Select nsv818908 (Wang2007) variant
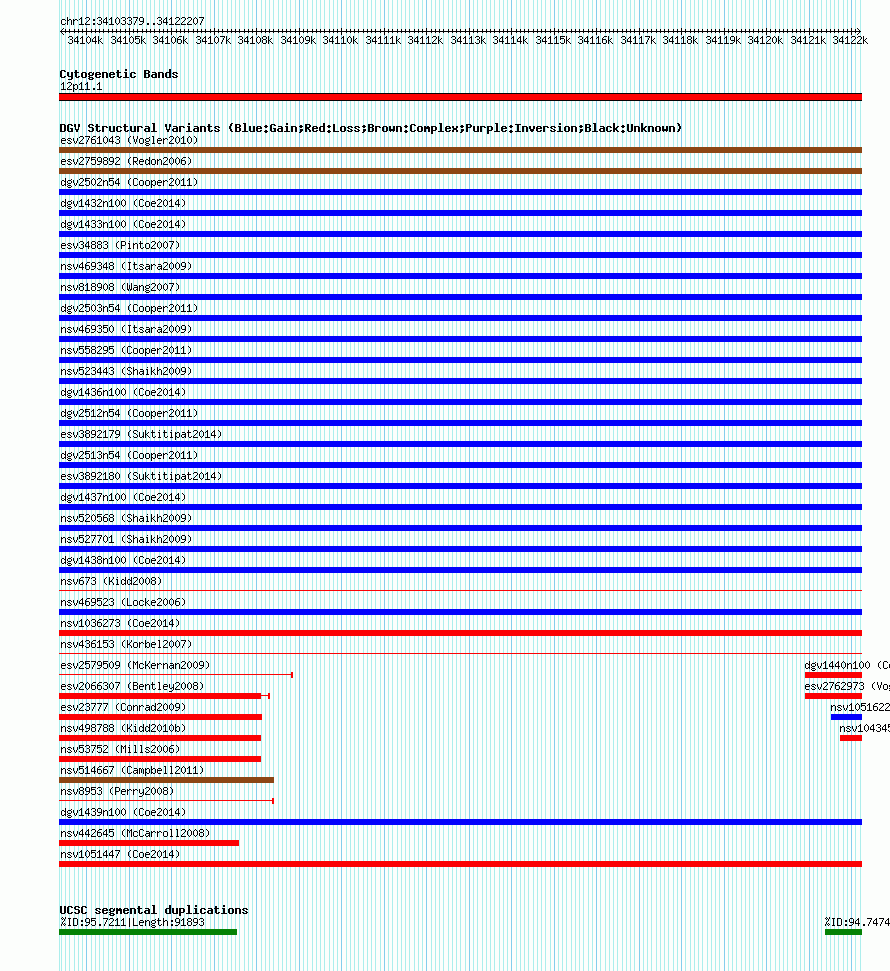This screenshot has width=890, height=971. pyautogui.click(x=120, y=288)
